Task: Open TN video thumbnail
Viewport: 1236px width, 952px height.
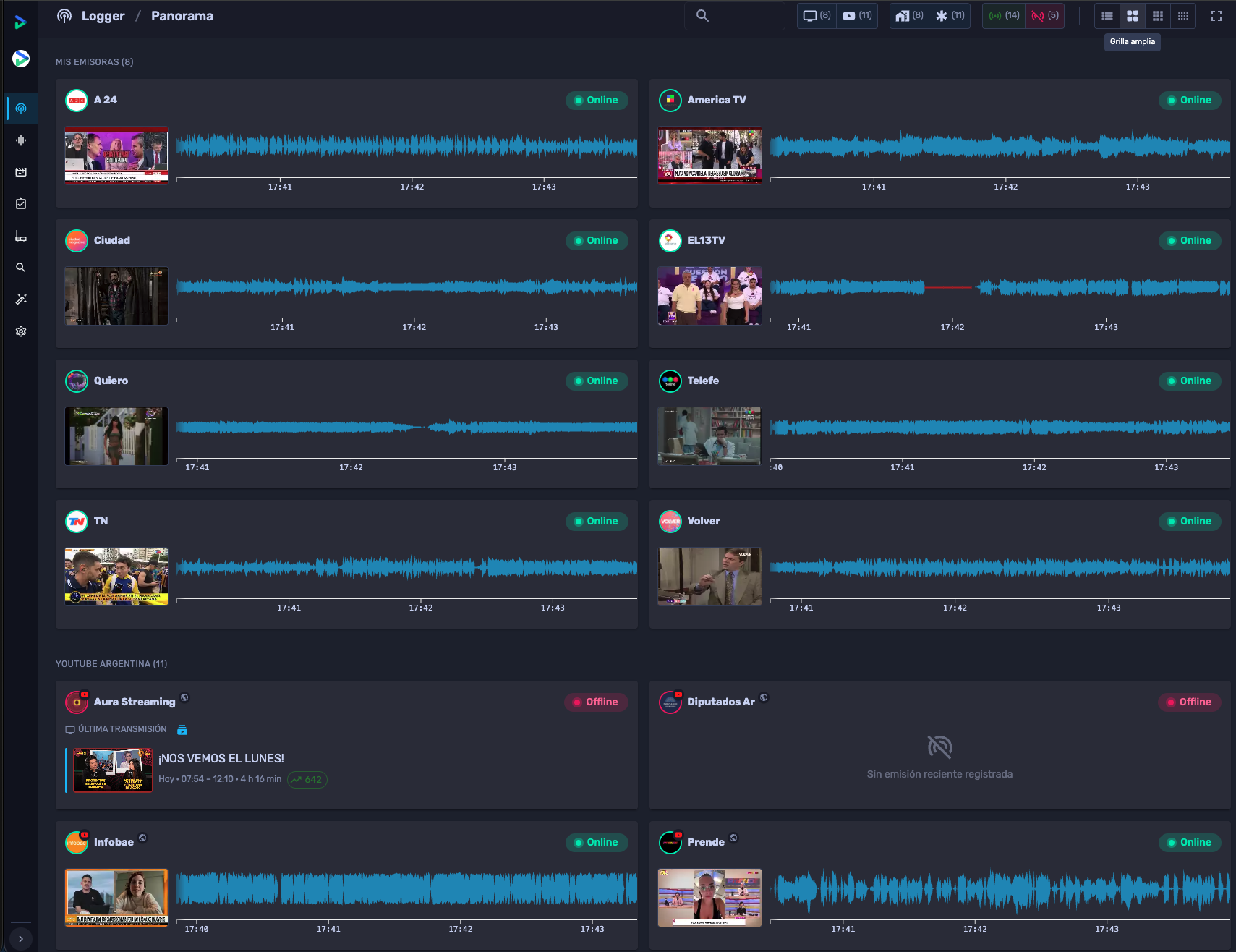Action: pyautogui.click(x=116, y=577)
